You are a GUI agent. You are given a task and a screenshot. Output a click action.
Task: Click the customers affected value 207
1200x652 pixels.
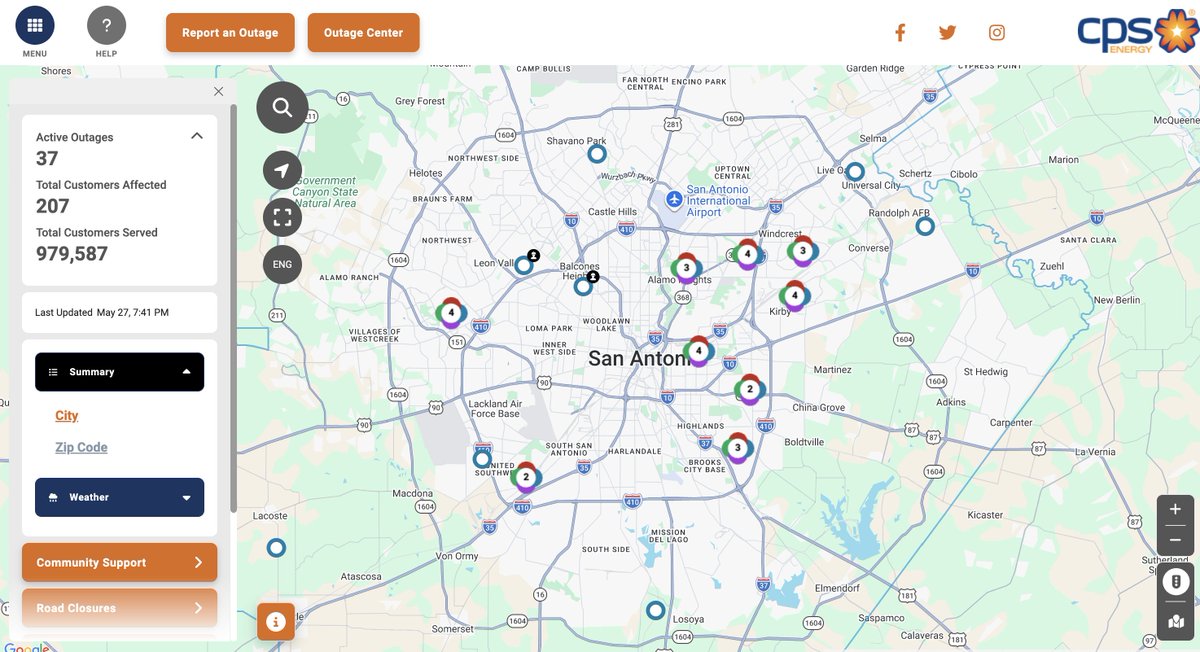pos(53,206)
